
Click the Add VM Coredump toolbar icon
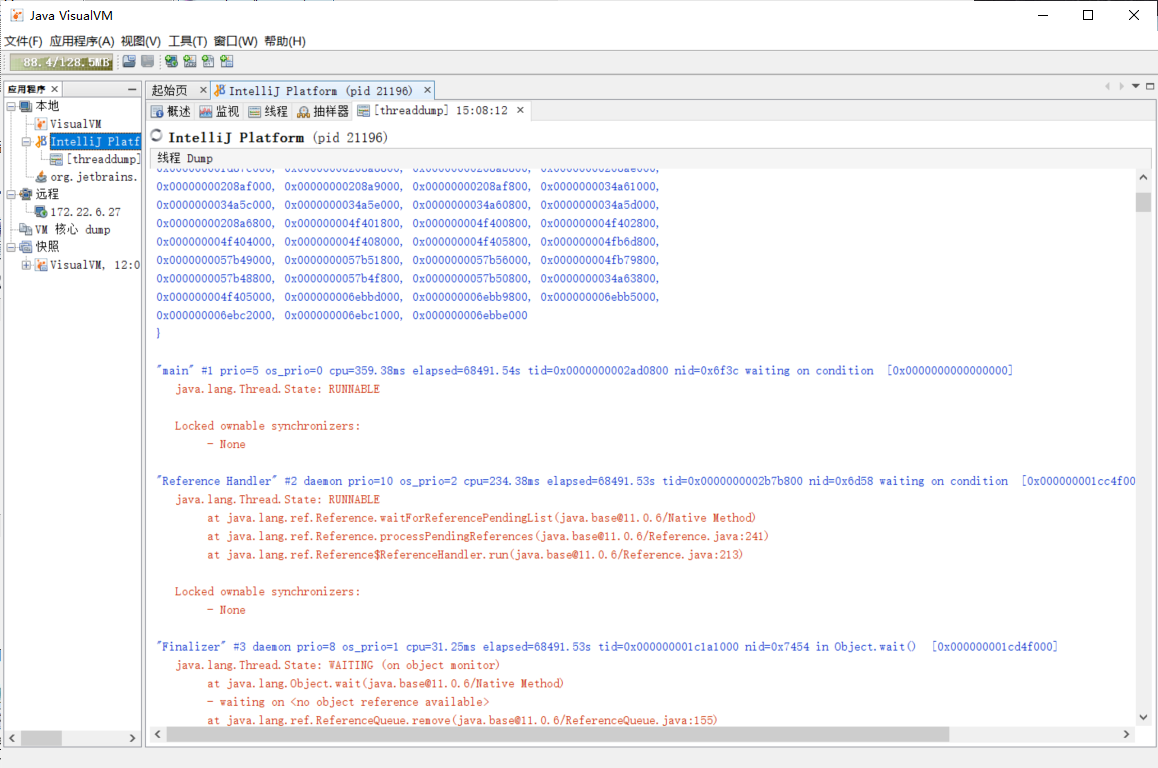(x=208, y=61)
